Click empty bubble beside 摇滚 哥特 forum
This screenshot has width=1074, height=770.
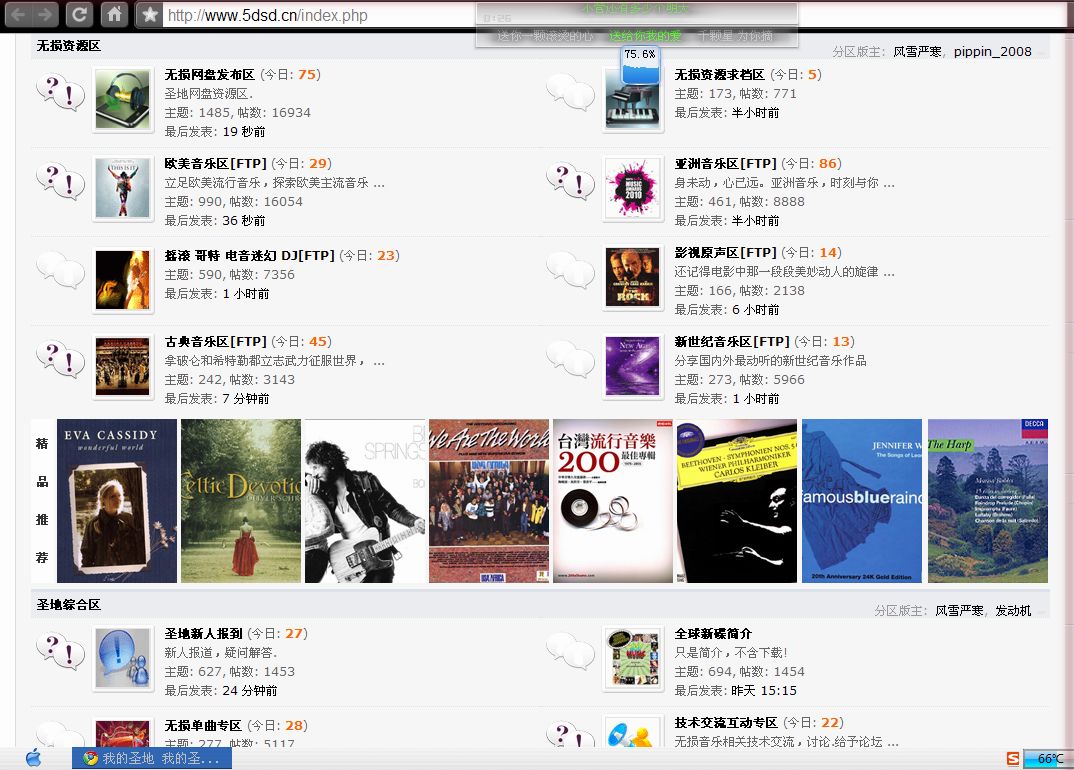[x=60, y=270]
